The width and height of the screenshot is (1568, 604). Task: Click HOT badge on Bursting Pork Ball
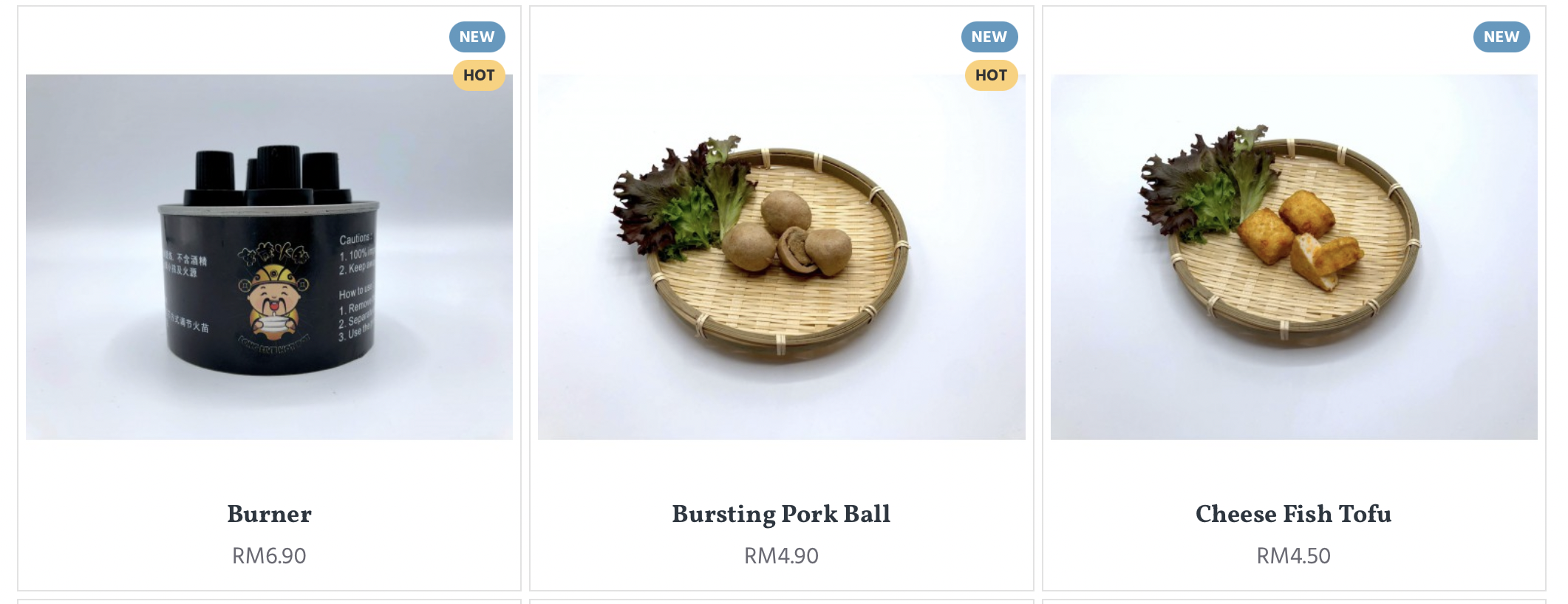[x=990, y=75]
